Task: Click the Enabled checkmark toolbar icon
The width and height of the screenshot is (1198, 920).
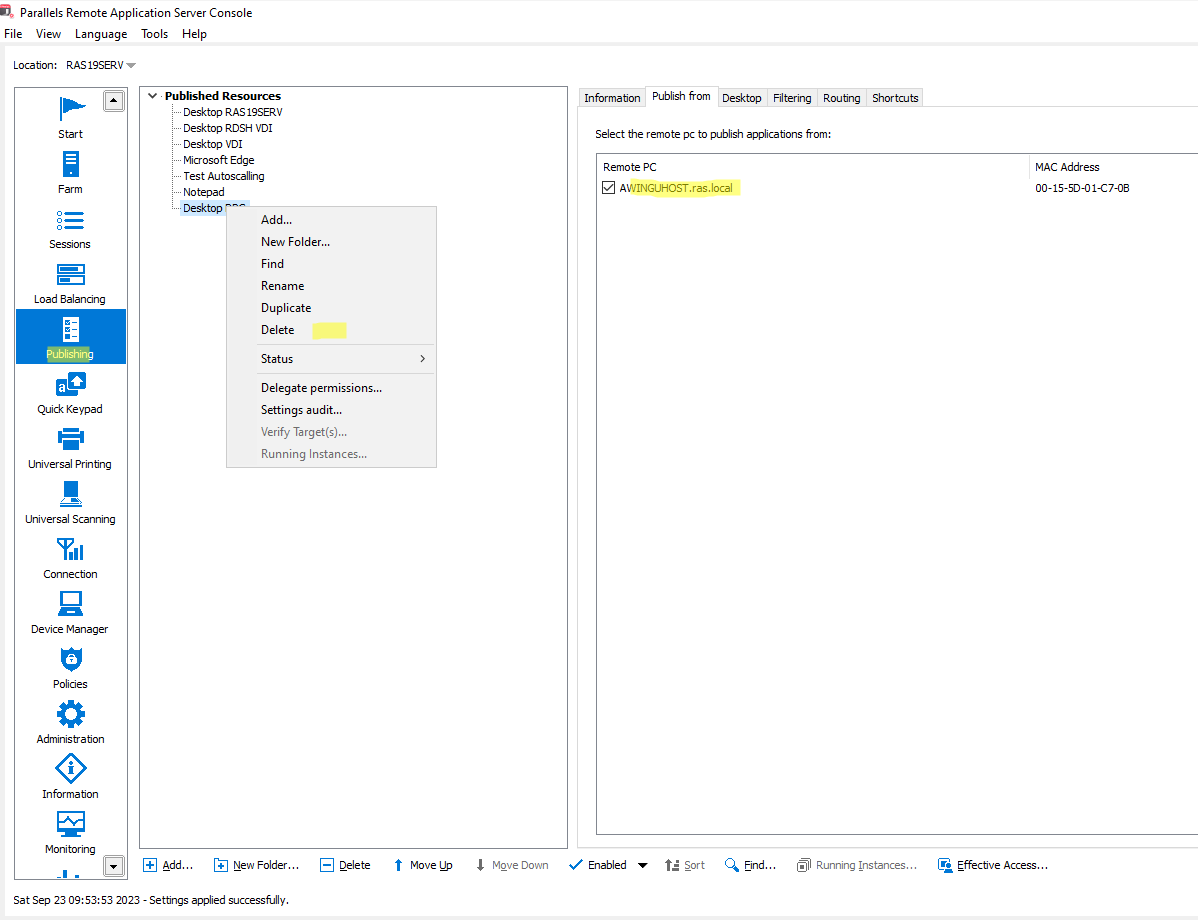Action: (576, 865)
